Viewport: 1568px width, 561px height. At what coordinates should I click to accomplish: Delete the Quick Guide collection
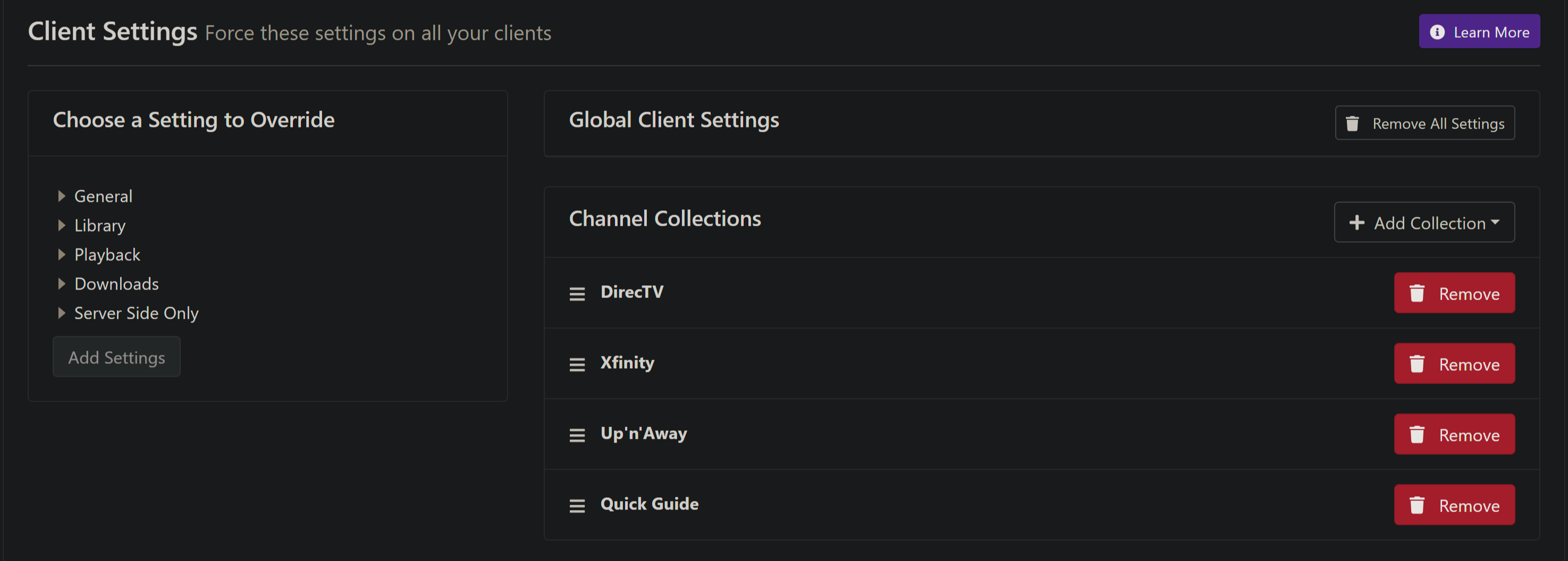(x=1454, y=504)
